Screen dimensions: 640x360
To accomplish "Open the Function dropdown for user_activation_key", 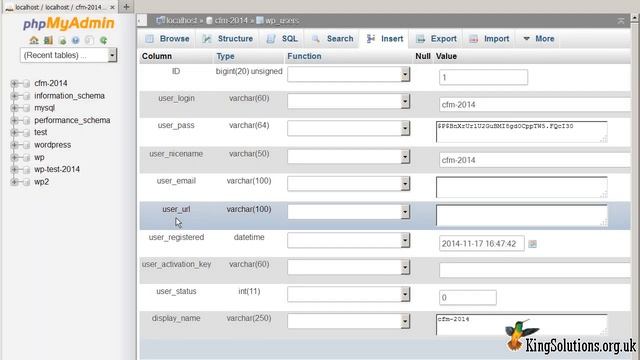I will (x=348, y=267).
